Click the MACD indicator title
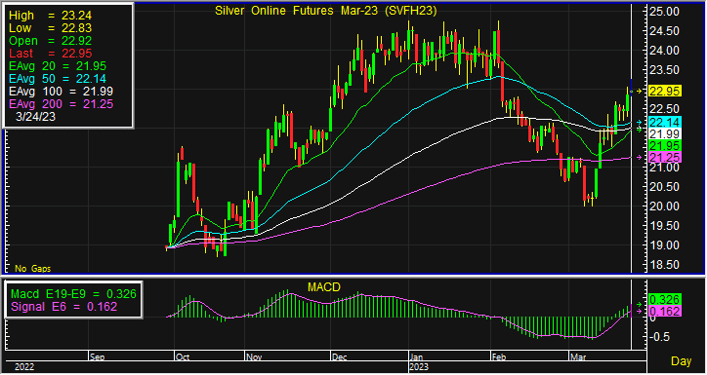This screenshot has width=707, height=375. tap(324, 287)
